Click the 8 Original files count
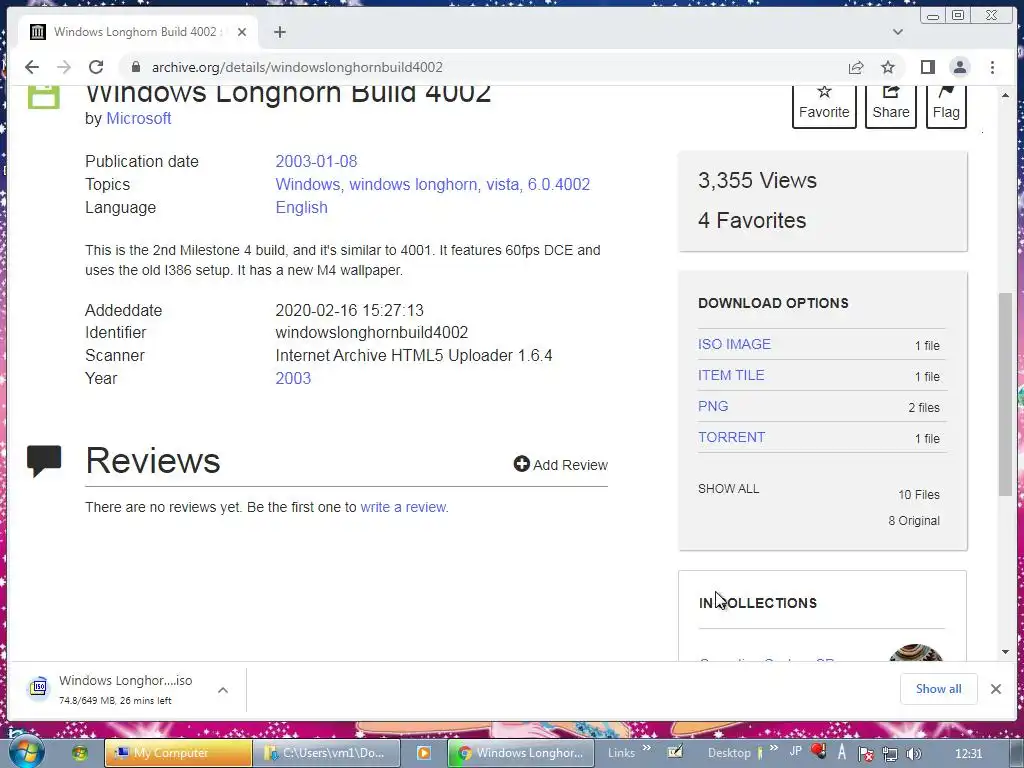The image size is (1024, 768). click(914, 520)
